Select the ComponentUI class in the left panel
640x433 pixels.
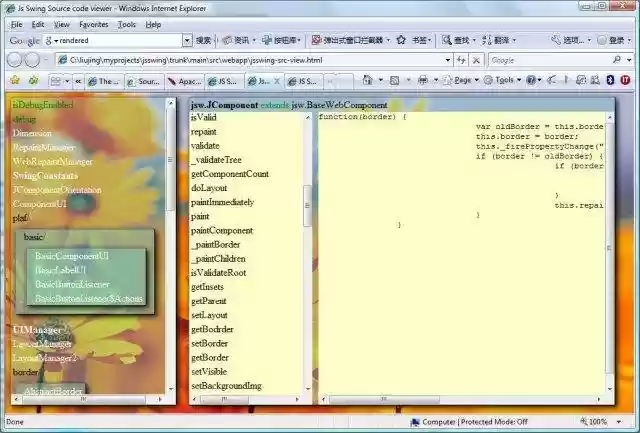40,204
